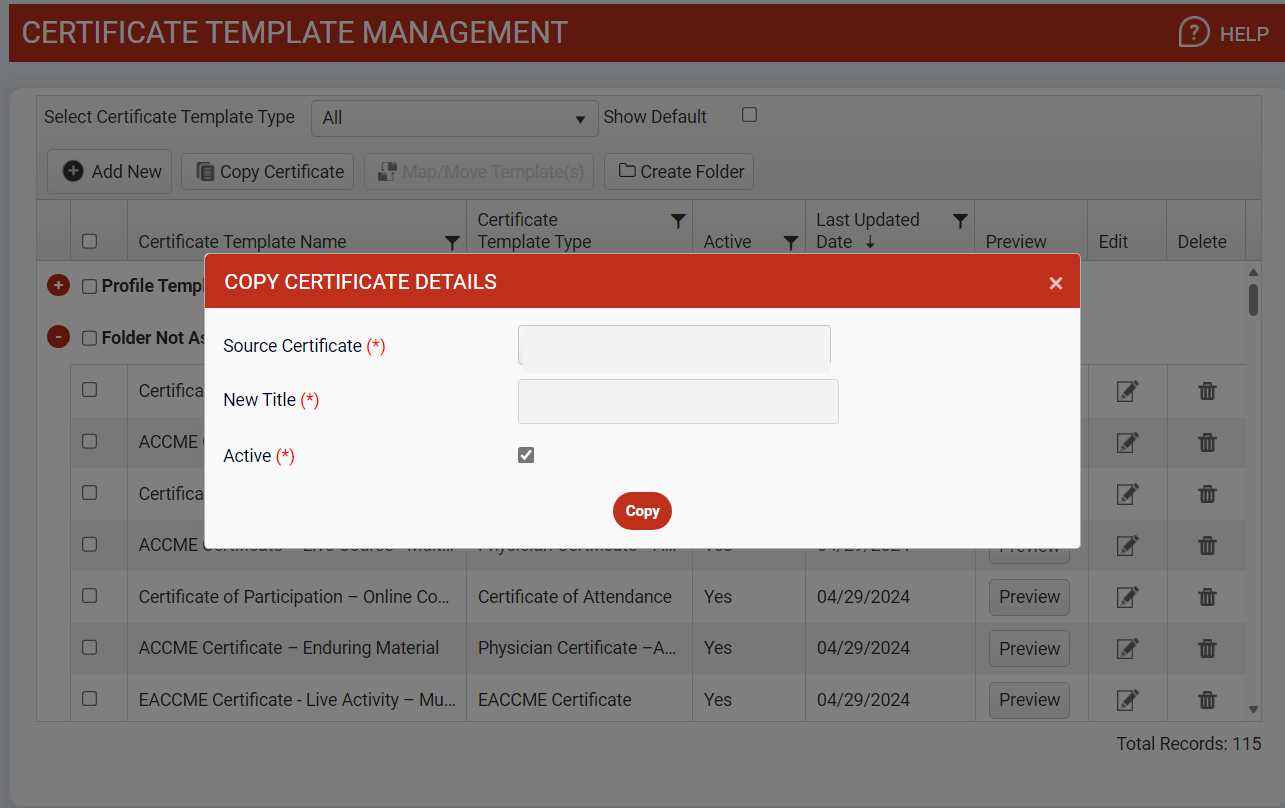Click the Total Records: 115 text
The height and width of the screenshot is (808, 1285).
pos(1189,744)
